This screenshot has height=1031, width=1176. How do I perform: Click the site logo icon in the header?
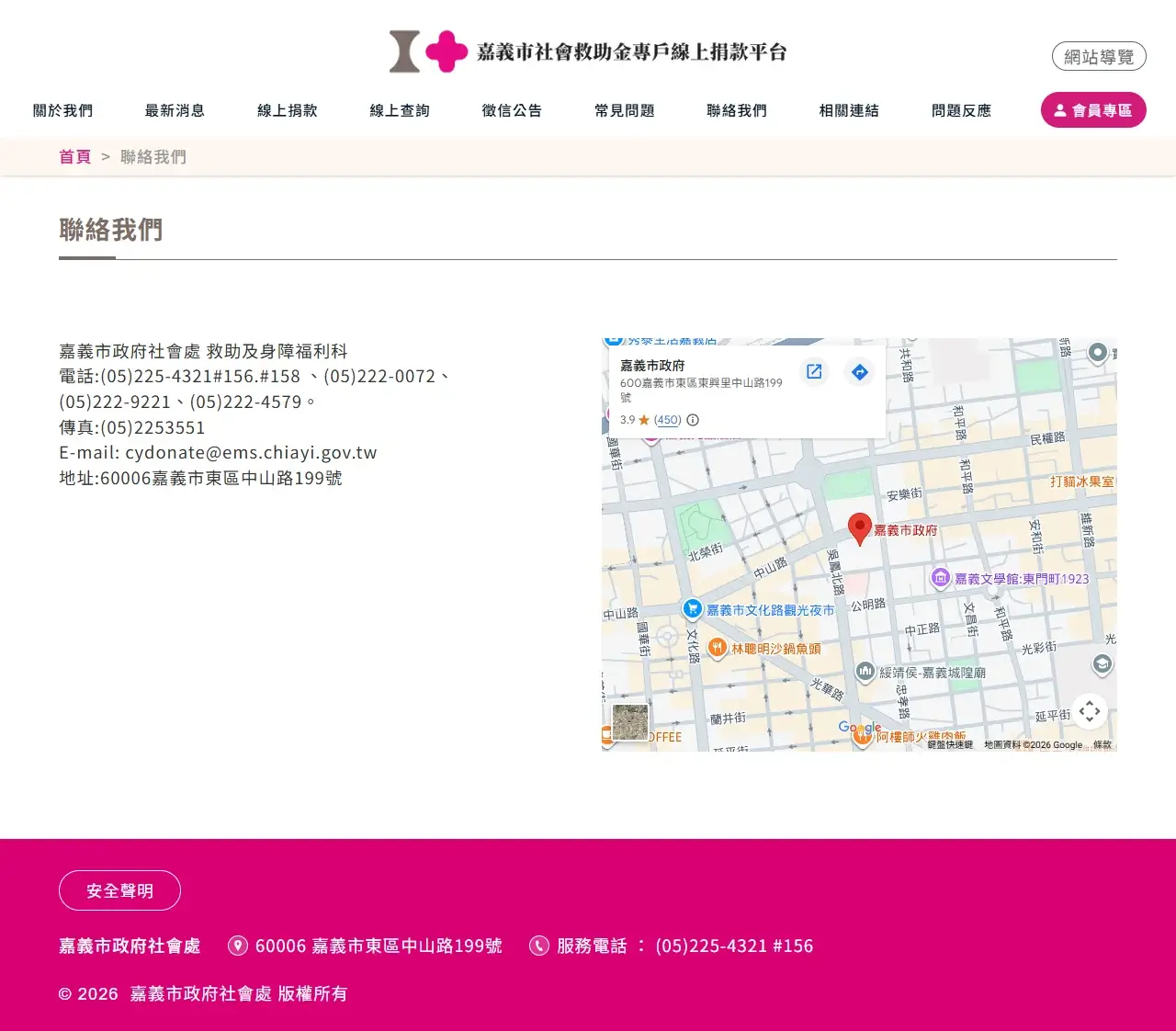pyautogui.click(x=428, y=51)
